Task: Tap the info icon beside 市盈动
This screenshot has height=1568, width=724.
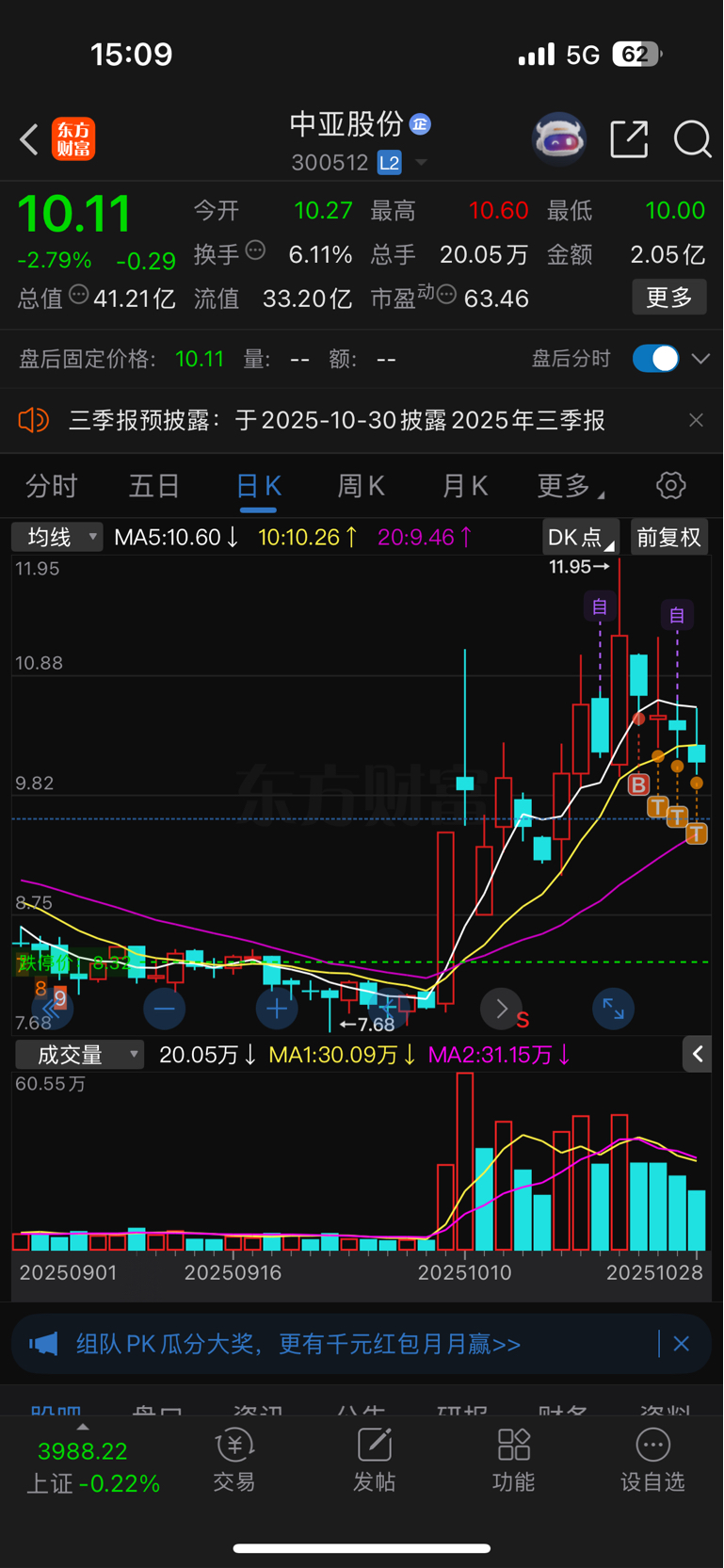Action: click(x=446, y=295)
